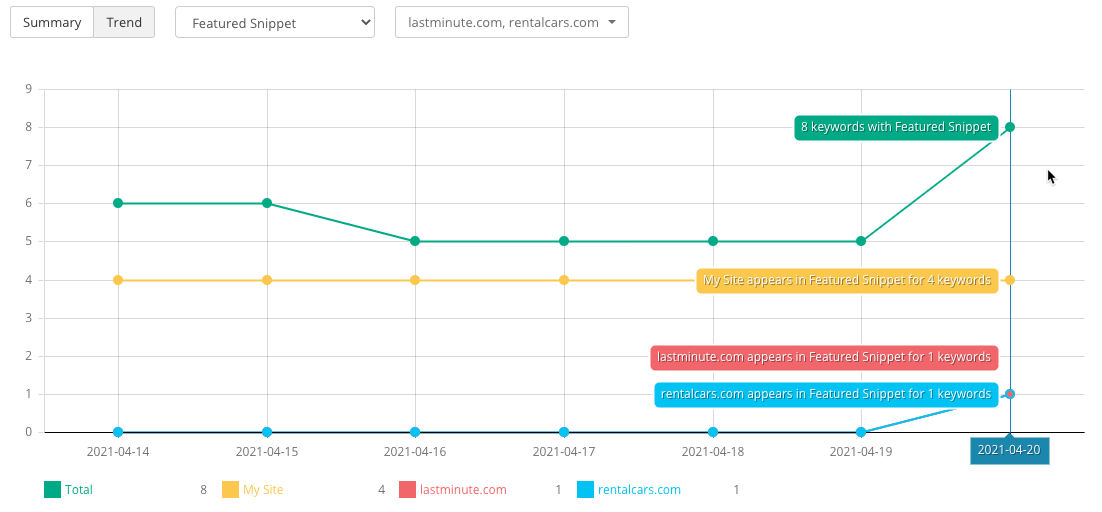Click the caret arrow in competitor dropdown
Image resolution: width=1102 pixels, height=512 pixels.
click(611, 22)
